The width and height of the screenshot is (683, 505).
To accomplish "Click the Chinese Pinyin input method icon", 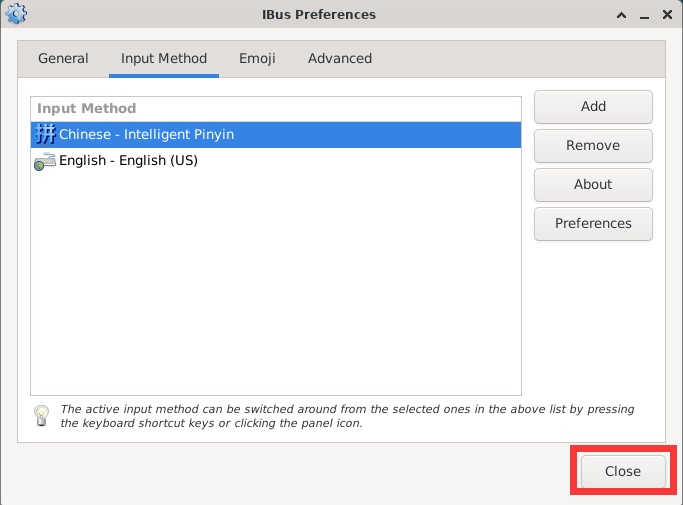I will 45,134.
